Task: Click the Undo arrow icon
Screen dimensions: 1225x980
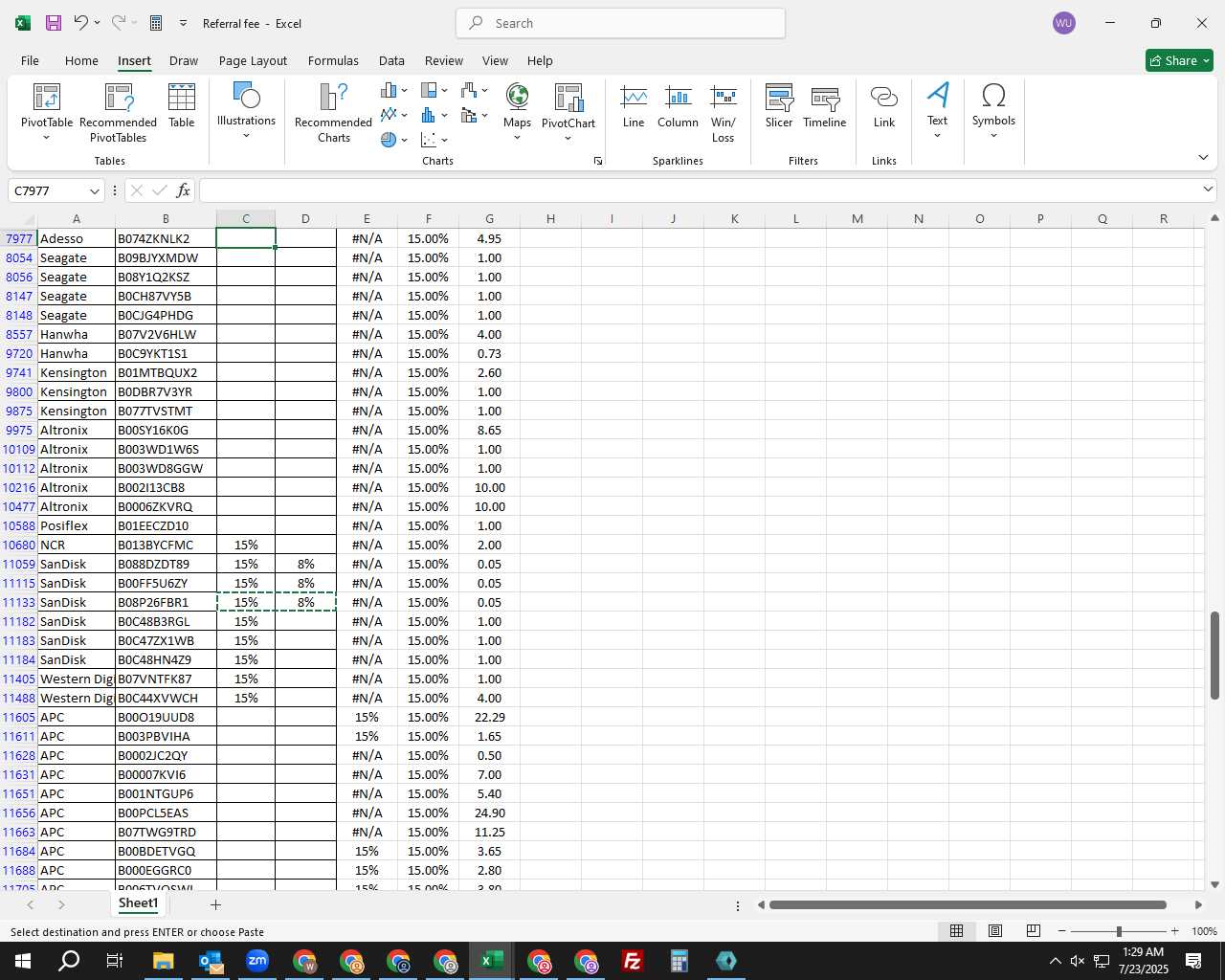Action: click(x=80, y=23)
